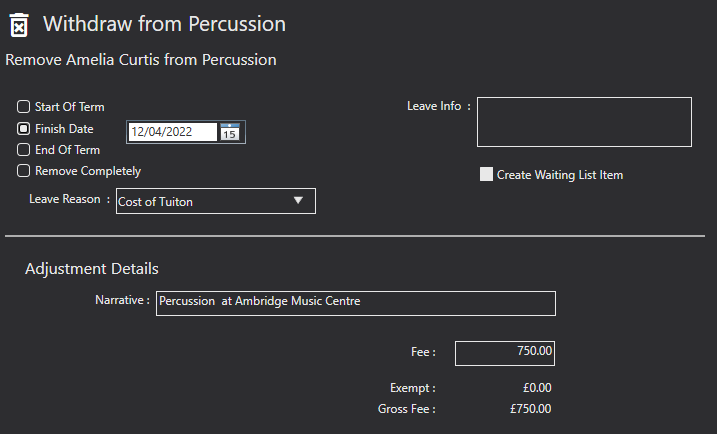Focus the Leave Info text box
The image size is (717, 434).
pos(584,122)
